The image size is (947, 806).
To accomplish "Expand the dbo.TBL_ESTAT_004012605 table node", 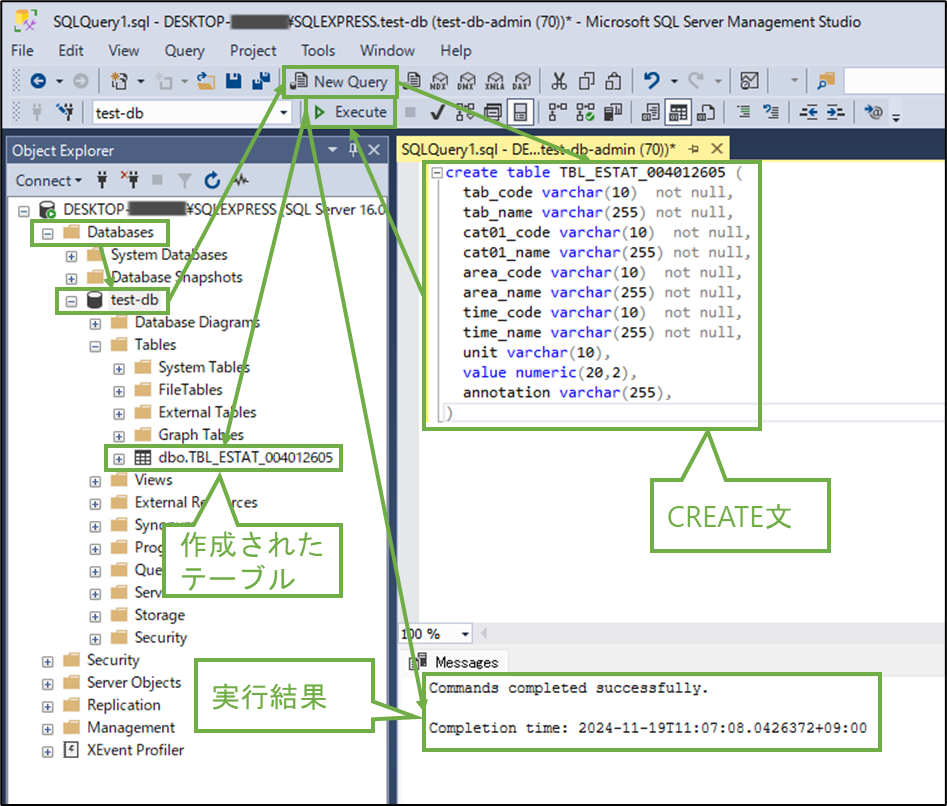I will click(119, 459).
